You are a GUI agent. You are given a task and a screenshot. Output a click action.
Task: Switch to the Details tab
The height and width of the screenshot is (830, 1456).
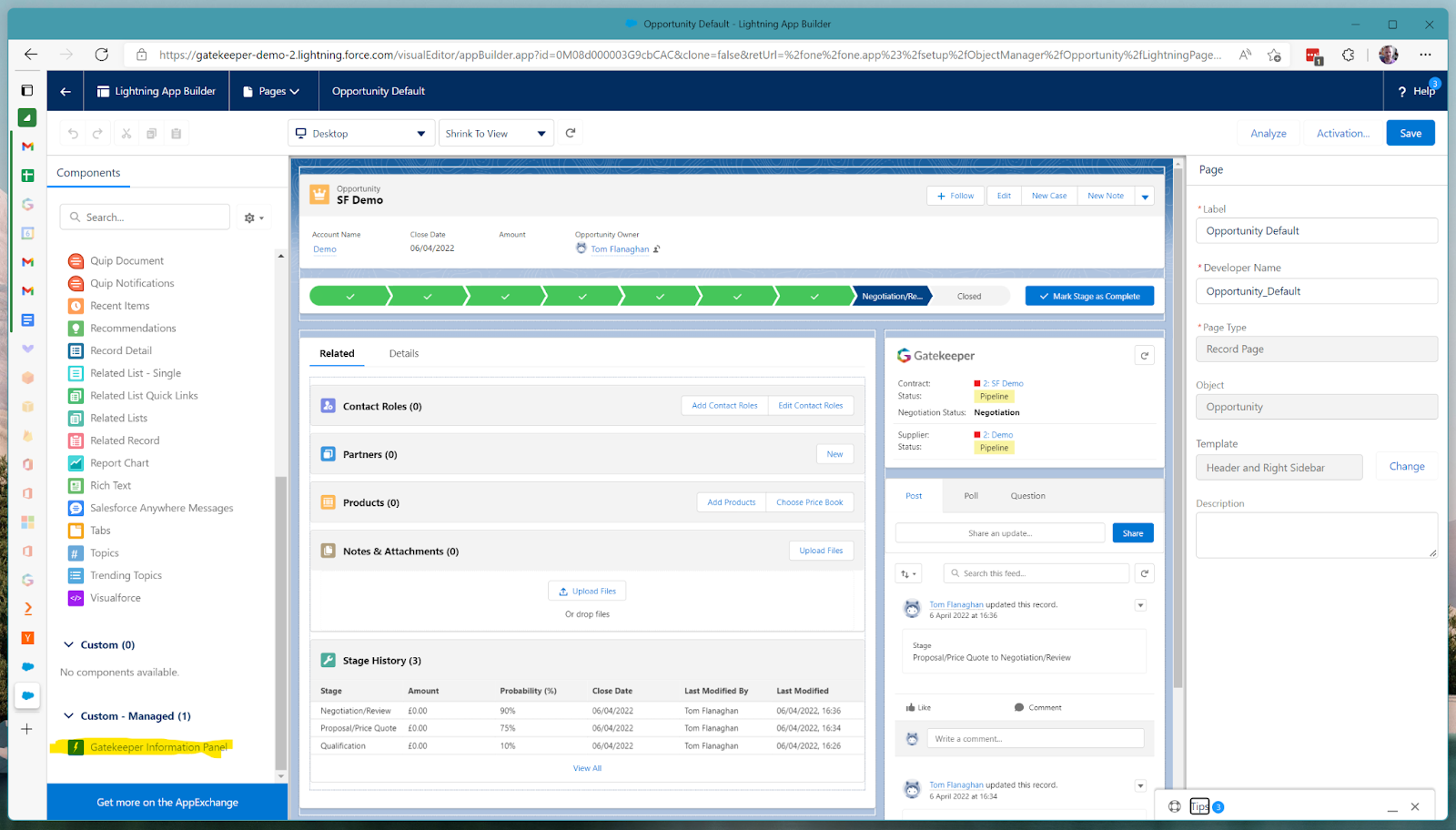click(404, 354)
